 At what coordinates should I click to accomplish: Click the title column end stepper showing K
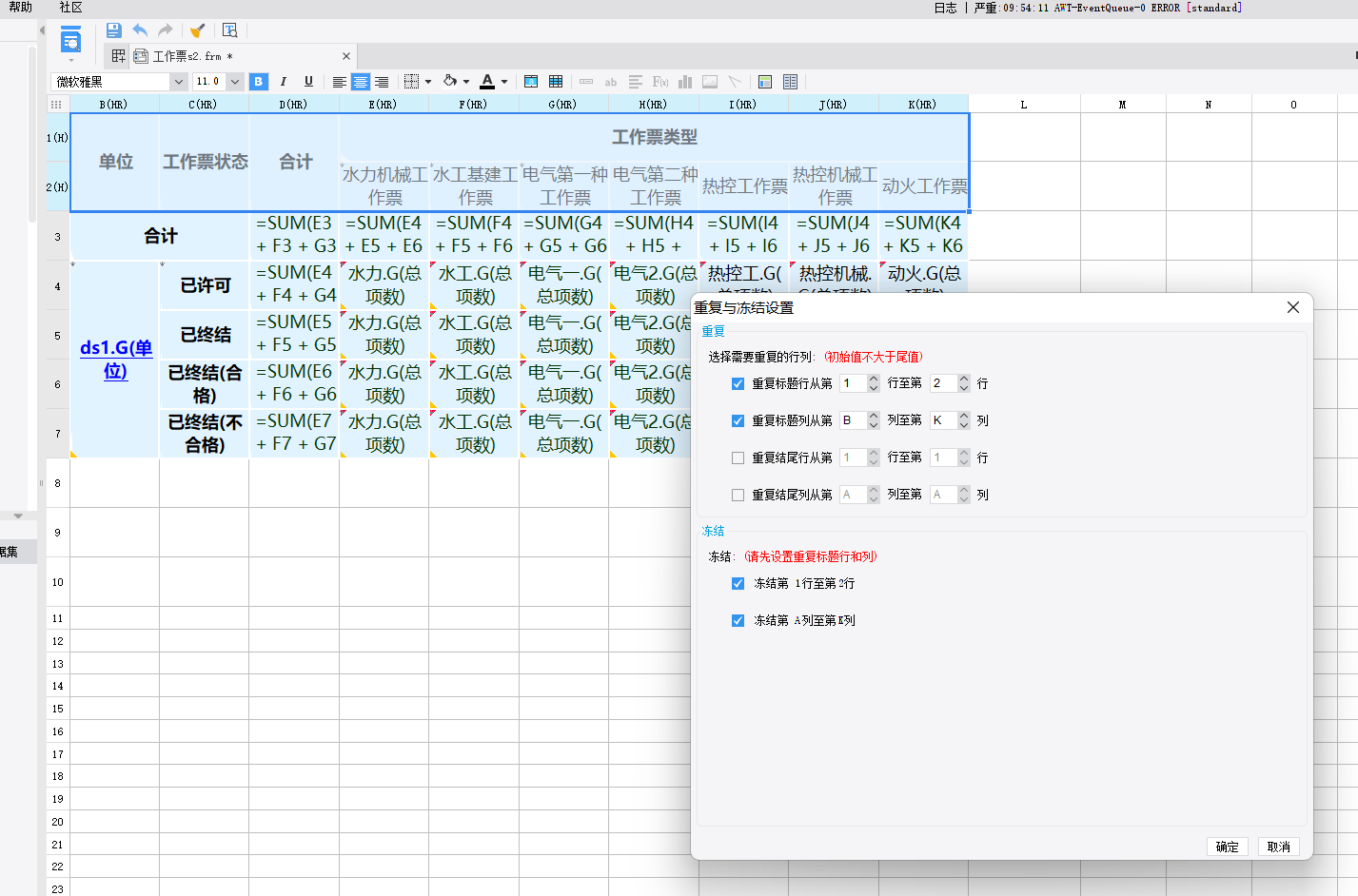tap(951, 420)
